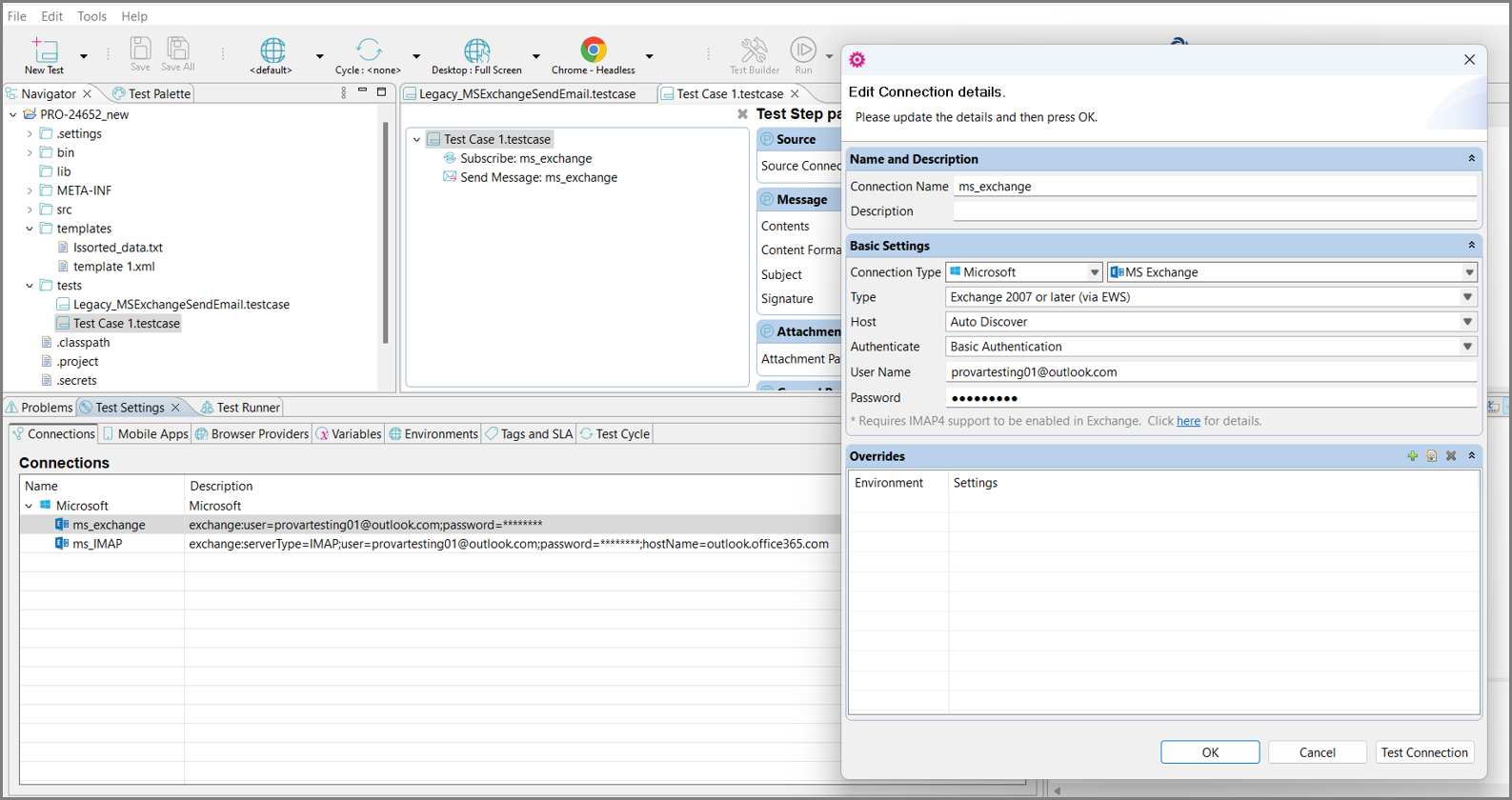1512x800 pixels.
Task: Open the Mobile Apps settings tab
Action: [145, 434]
